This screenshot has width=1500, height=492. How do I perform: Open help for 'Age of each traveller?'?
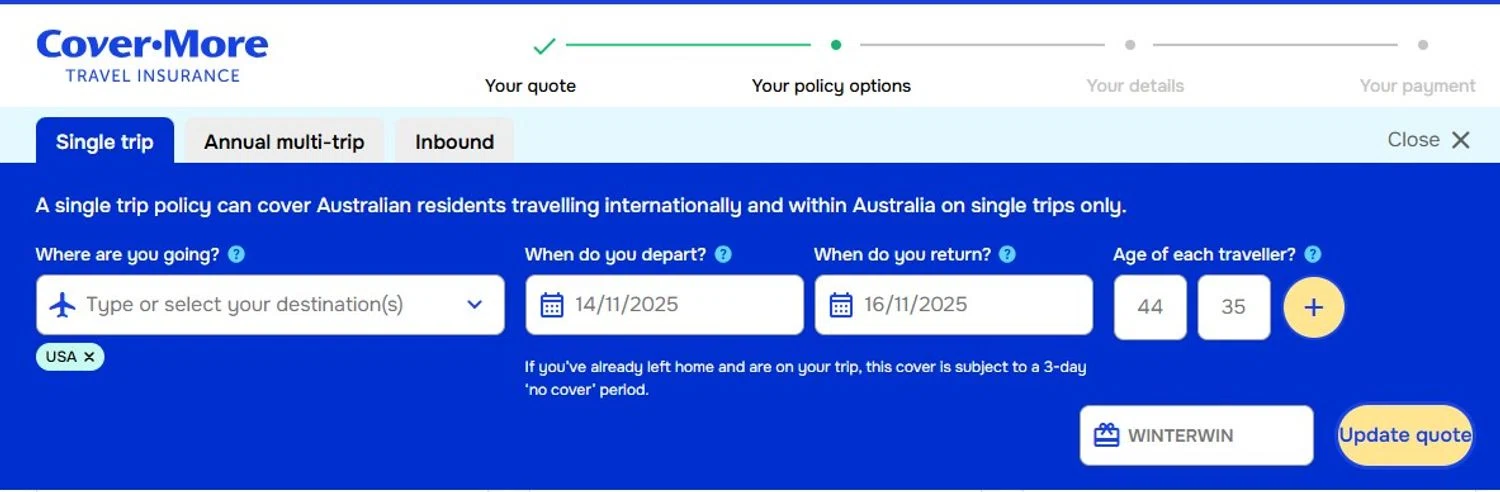[x=1313, y=254]
